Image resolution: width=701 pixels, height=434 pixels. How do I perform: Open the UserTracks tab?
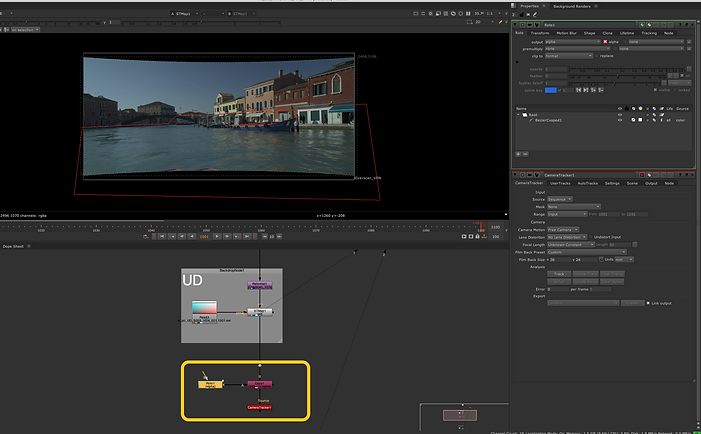[560, 183]
